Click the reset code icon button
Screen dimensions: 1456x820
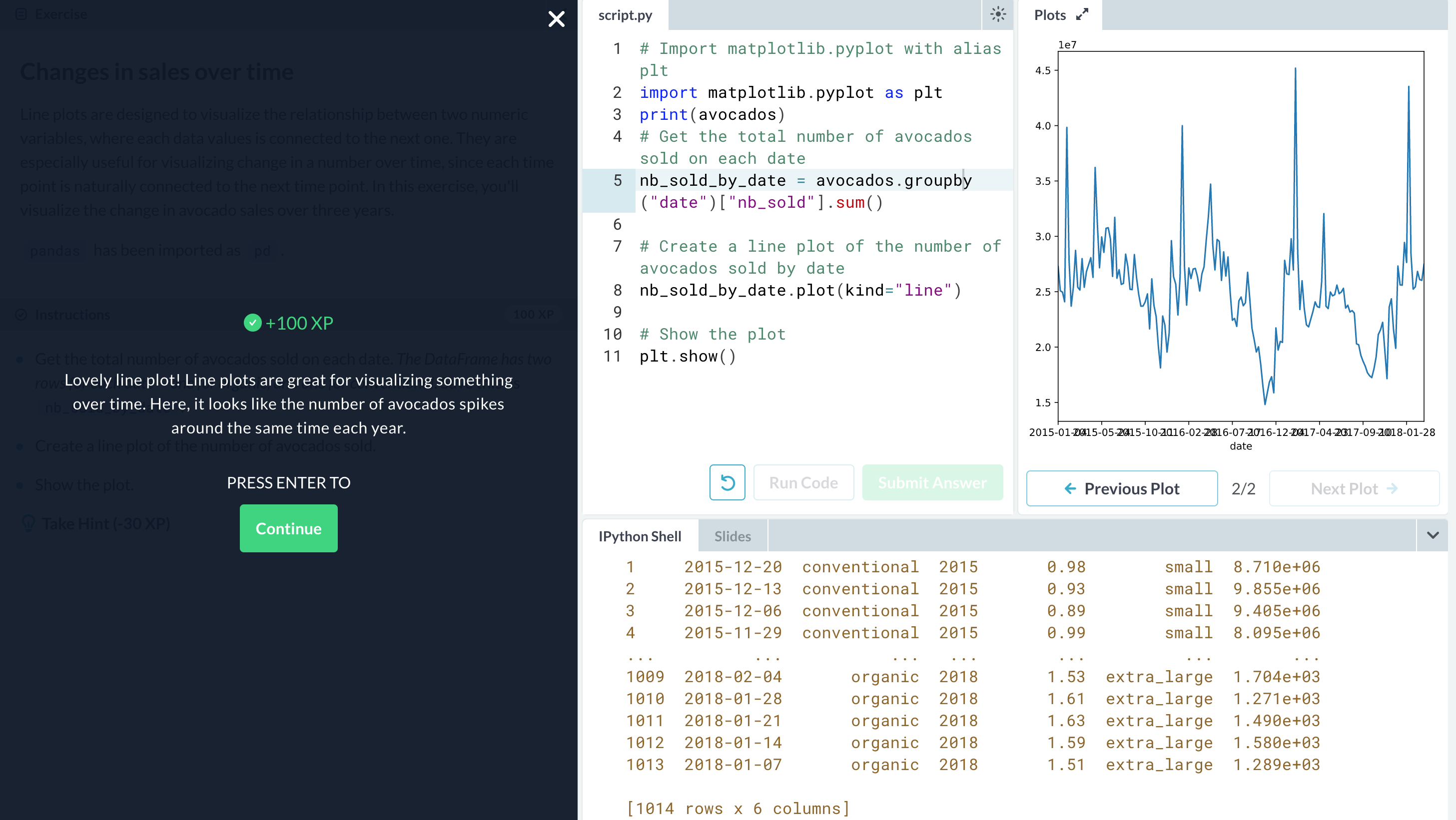(x=727, y=482)
